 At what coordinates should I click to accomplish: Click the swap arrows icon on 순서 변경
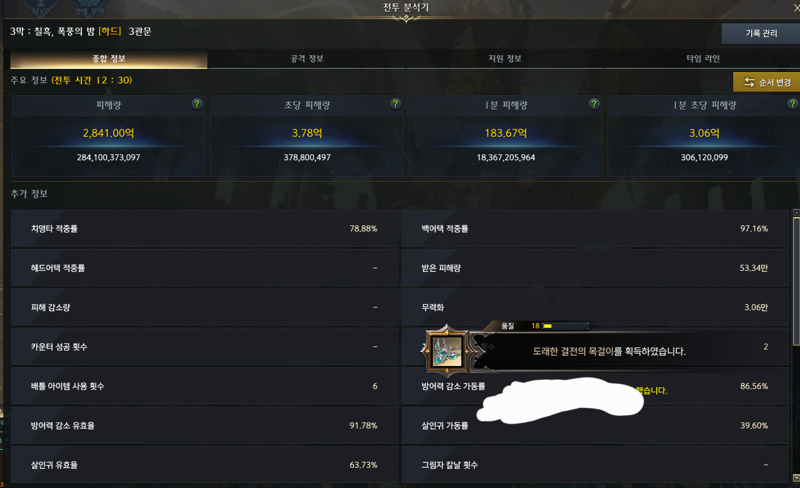click(749, 82)
